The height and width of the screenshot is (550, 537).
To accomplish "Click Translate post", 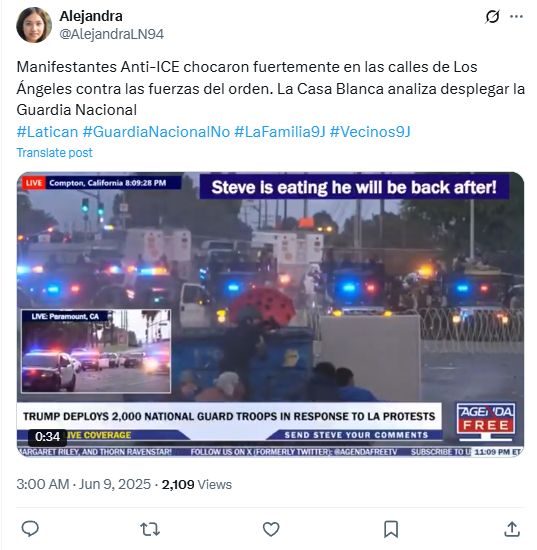I will [x=54, y=153].
